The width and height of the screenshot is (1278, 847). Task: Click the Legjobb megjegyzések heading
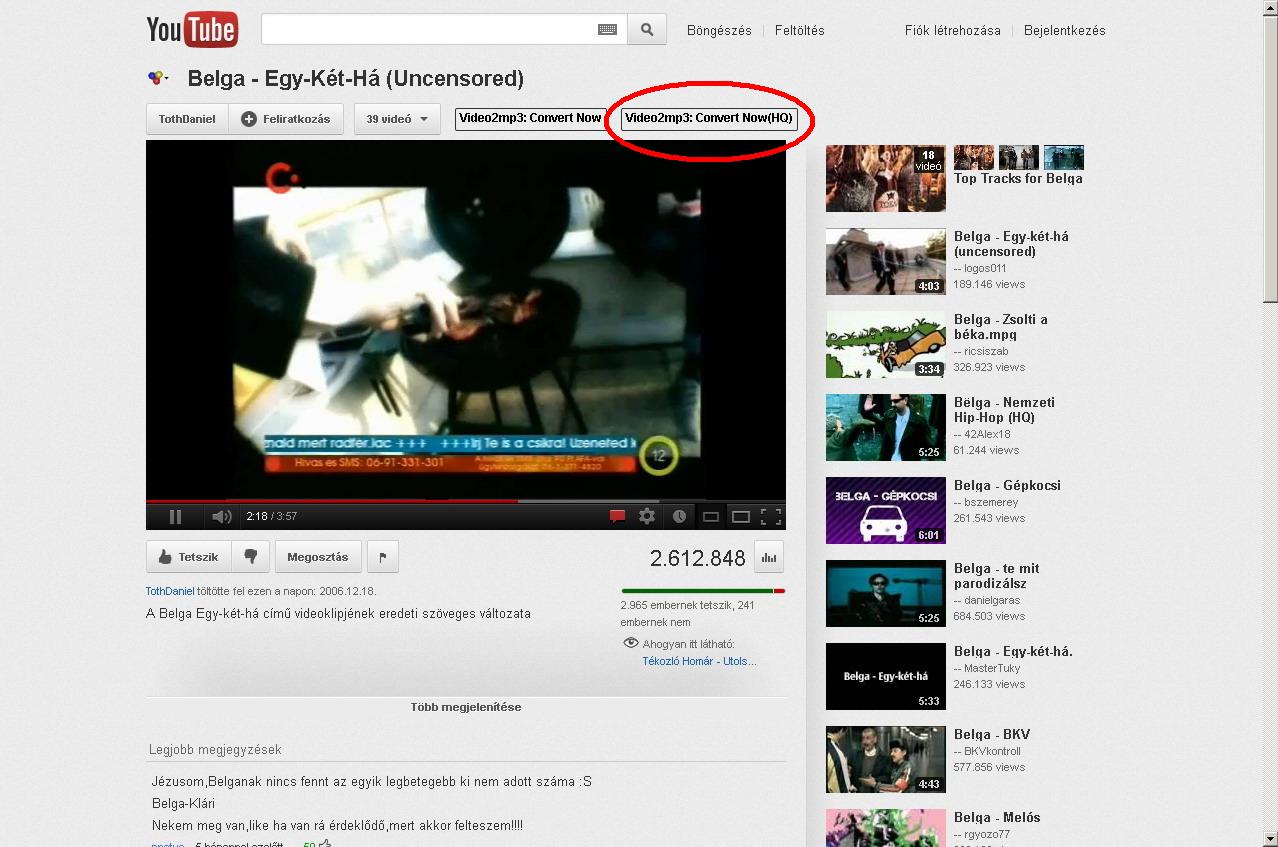click(x=215, y=749)
